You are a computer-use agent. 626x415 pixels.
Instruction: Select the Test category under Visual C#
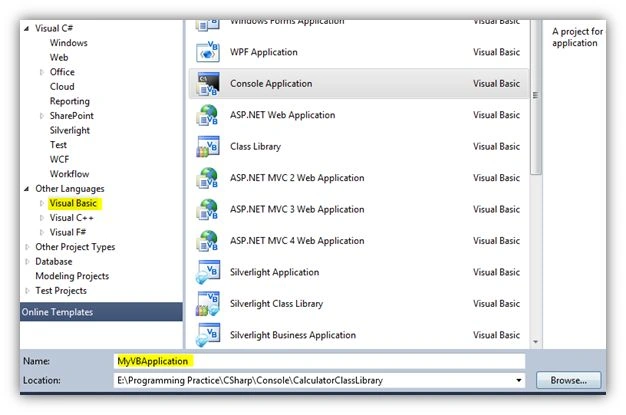(x=58, y=145)
